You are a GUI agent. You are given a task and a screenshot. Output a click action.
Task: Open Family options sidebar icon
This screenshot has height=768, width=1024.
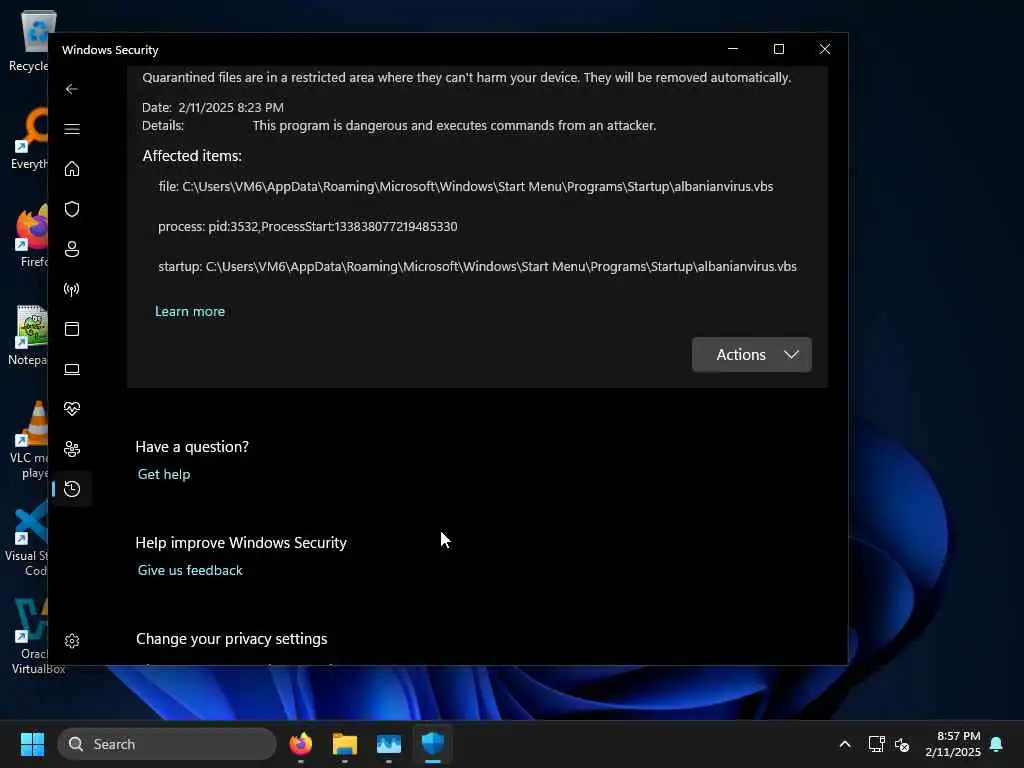(72, 449)
